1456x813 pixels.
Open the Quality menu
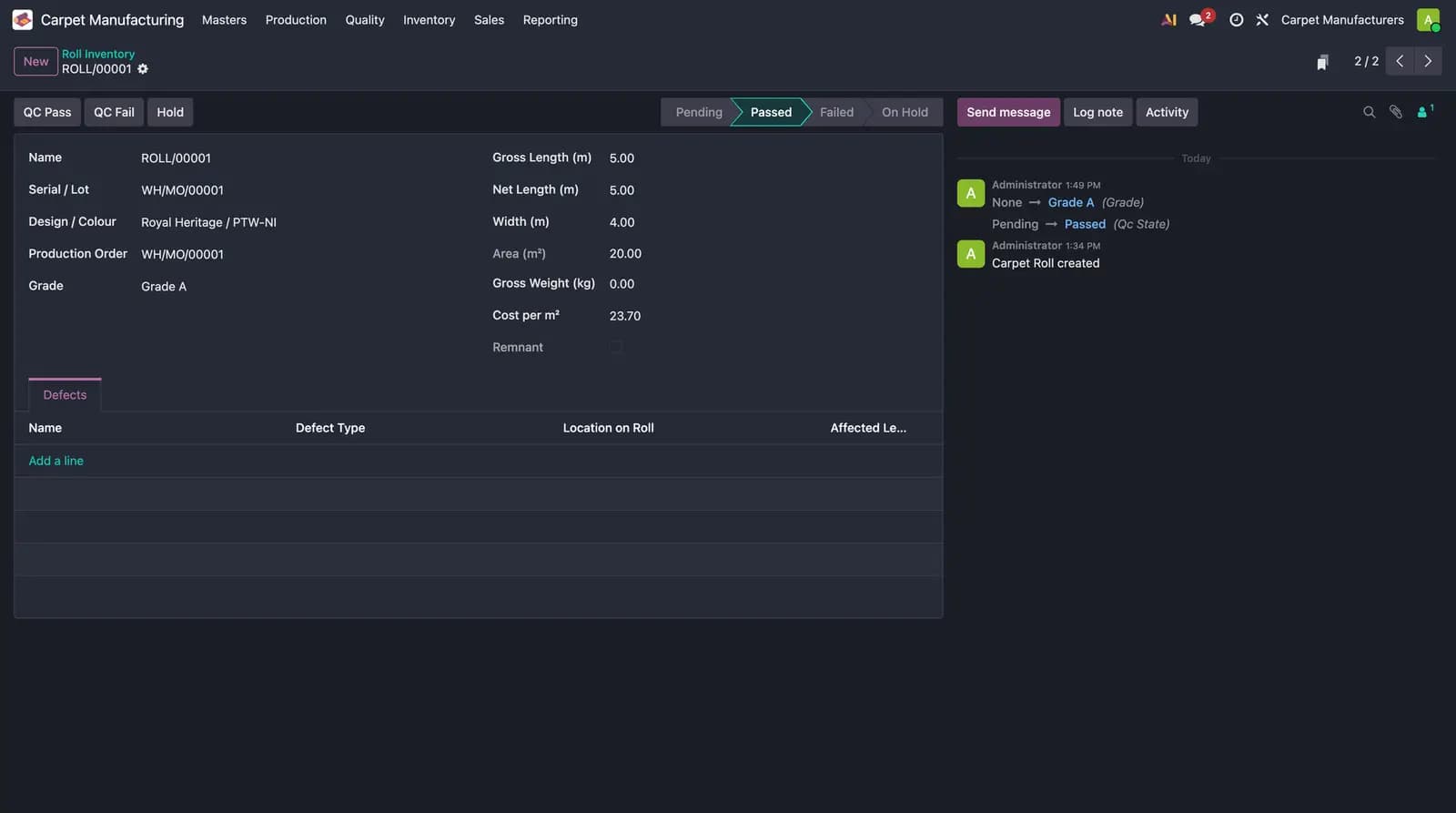pos(365,20)
